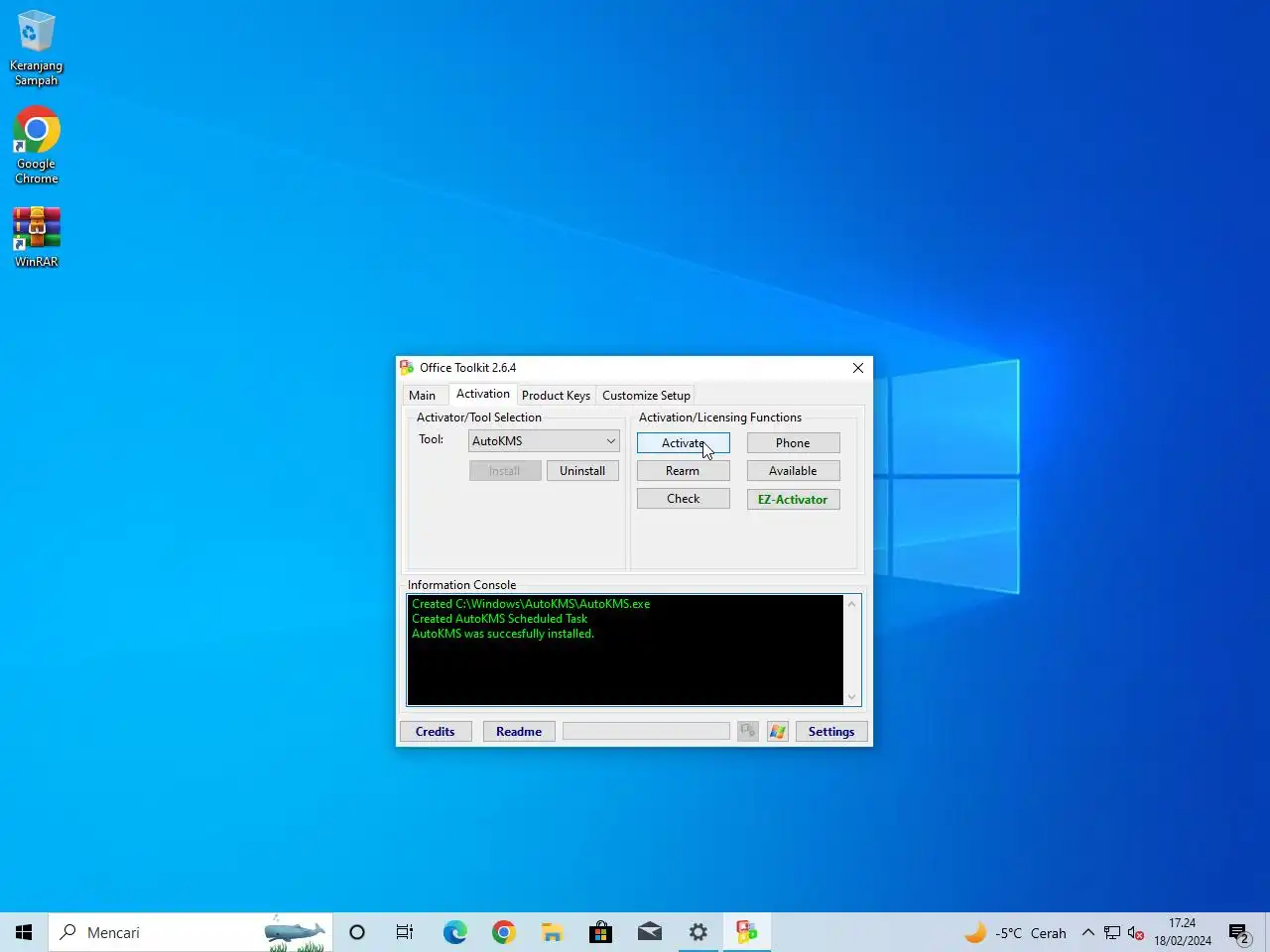Click the Check button
The height and width of the screenshot is (952, 1270).
click(684, 499)
